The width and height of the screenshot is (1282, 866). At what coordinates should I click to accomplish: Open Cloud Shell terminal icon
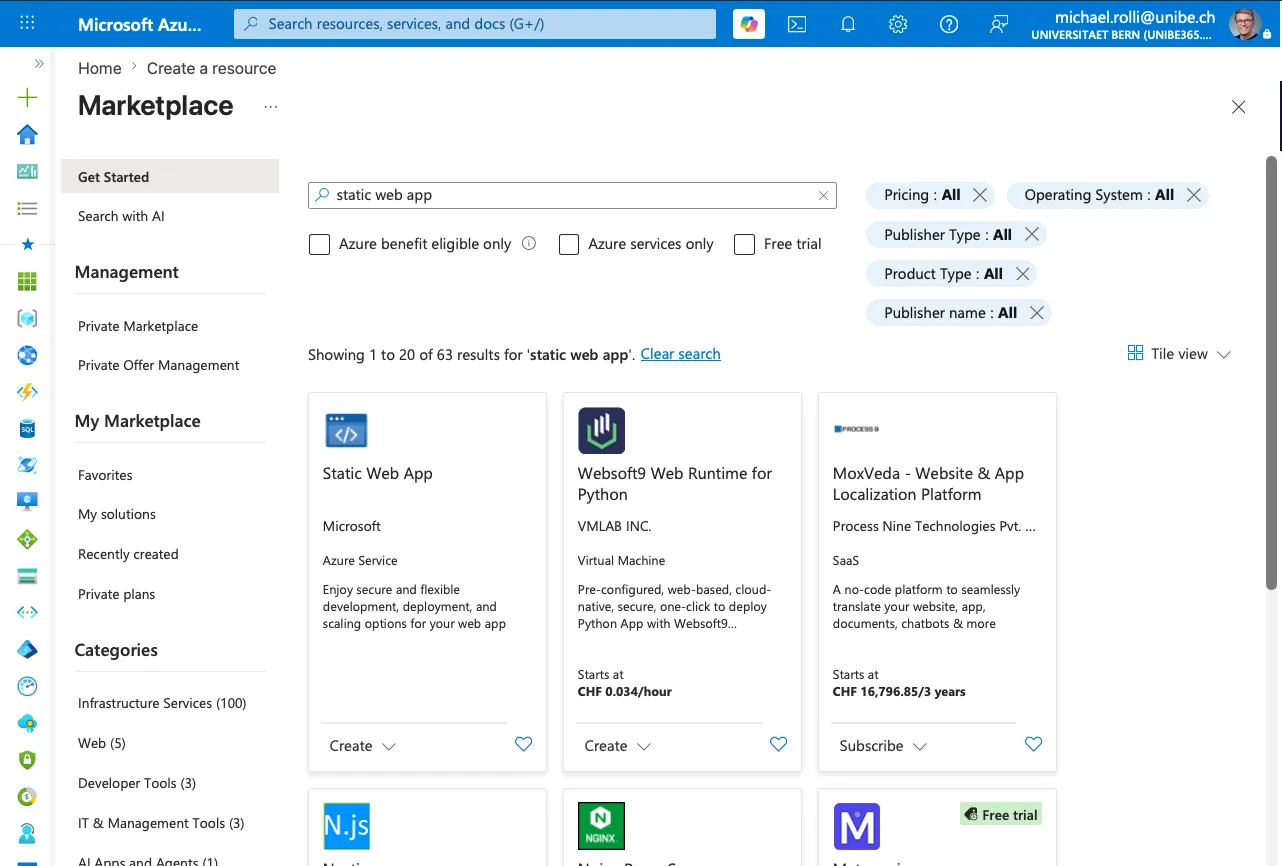797,24
